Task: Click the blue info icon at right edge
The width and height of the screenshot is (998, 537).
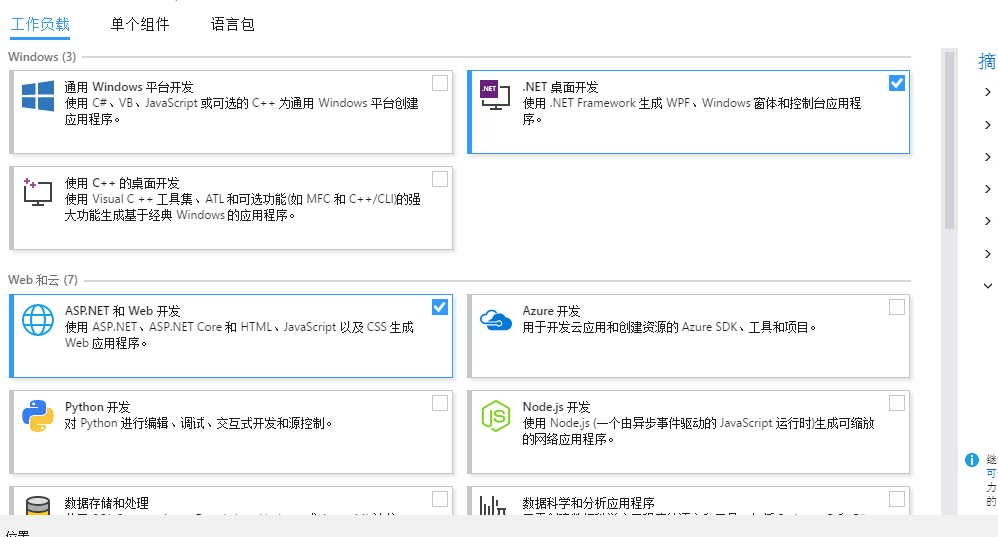Action: (x=971, y=459)
